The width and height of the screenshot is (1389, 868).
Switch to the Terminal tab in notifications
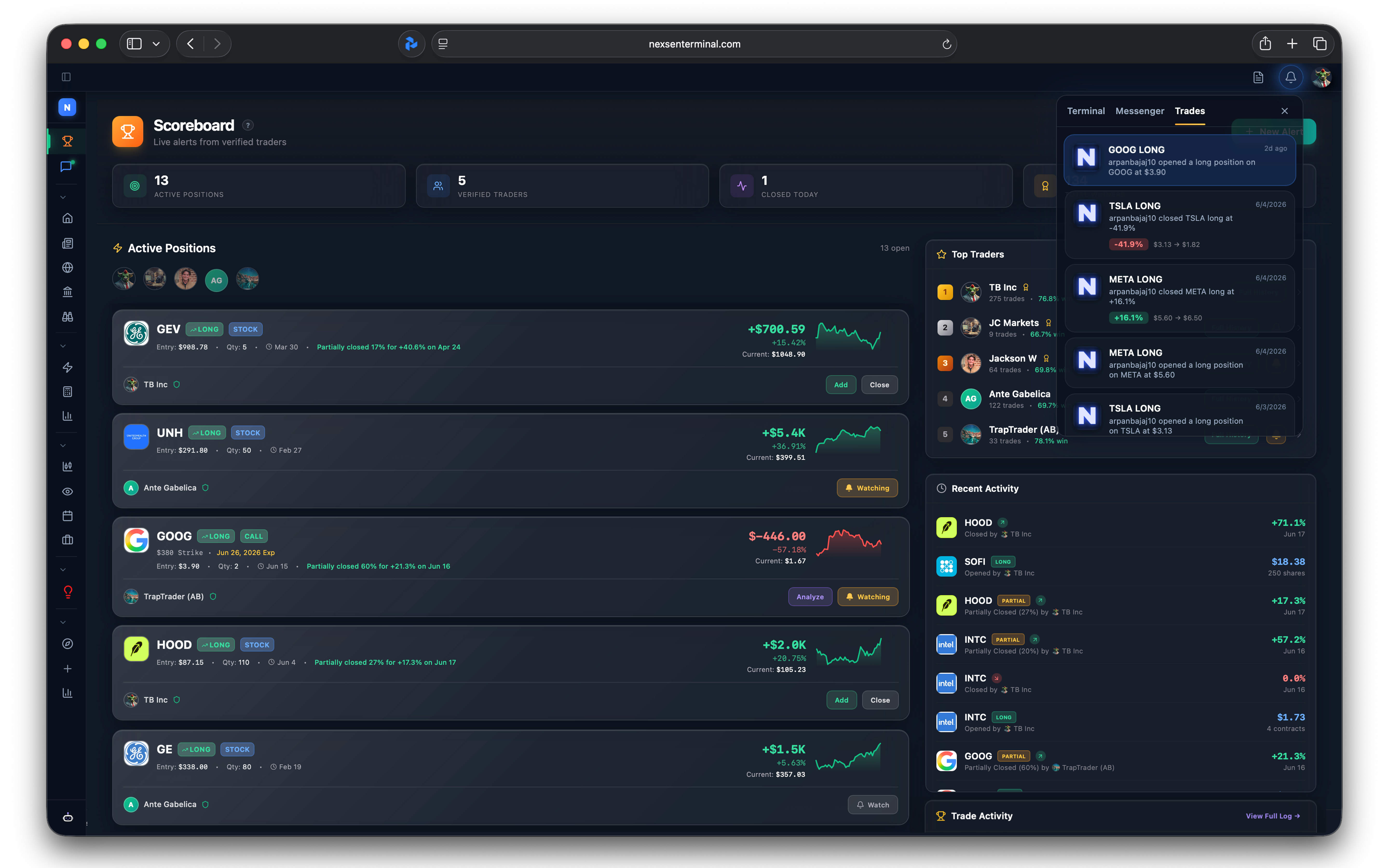[x=1085, y=111]
